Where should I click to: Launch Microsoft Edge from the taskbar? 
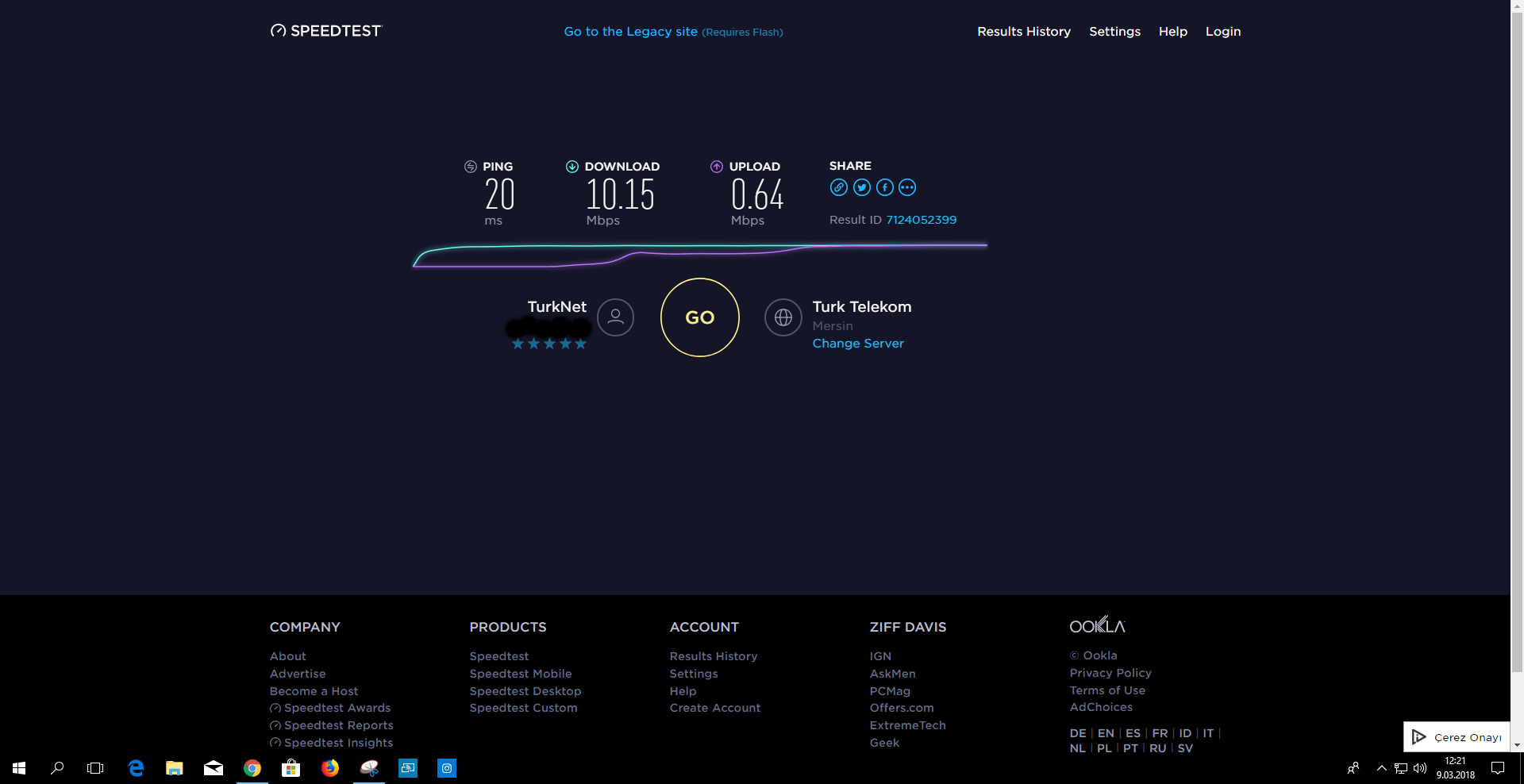point(136,768)
